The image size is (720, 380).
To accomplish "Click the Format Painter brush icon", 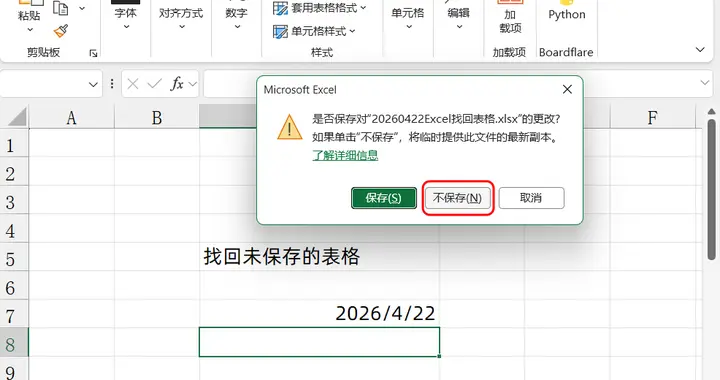I will pyautogui.click(x=61, y=31).
